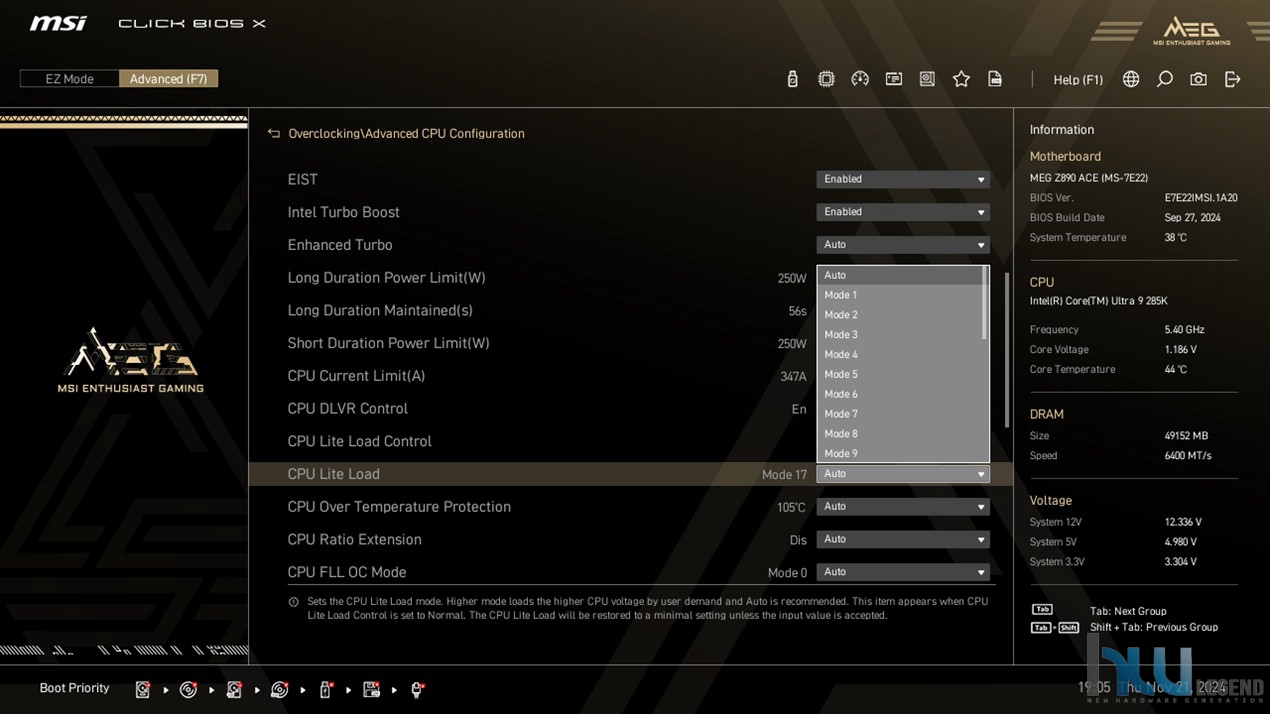1270x714 pixels.
Task: Change language via globe icon
Action: [x=1131, y=79]
